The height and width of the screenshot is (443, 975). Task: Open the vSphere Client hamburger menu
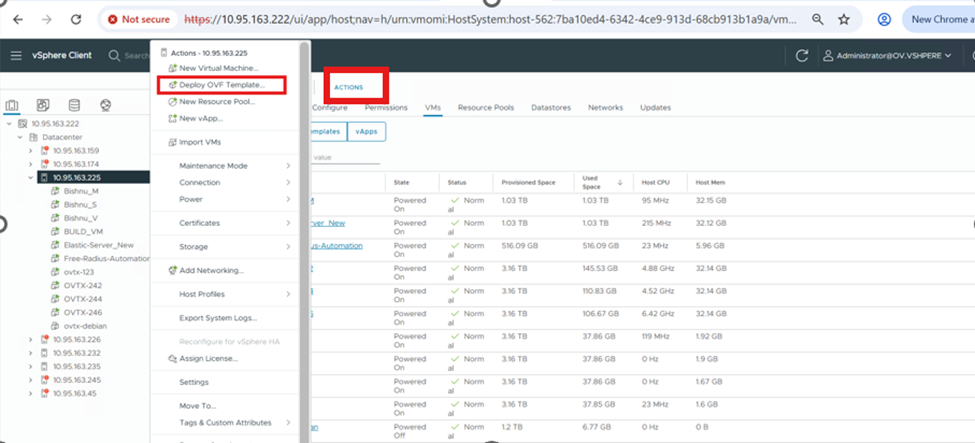[x=16, y=55]
